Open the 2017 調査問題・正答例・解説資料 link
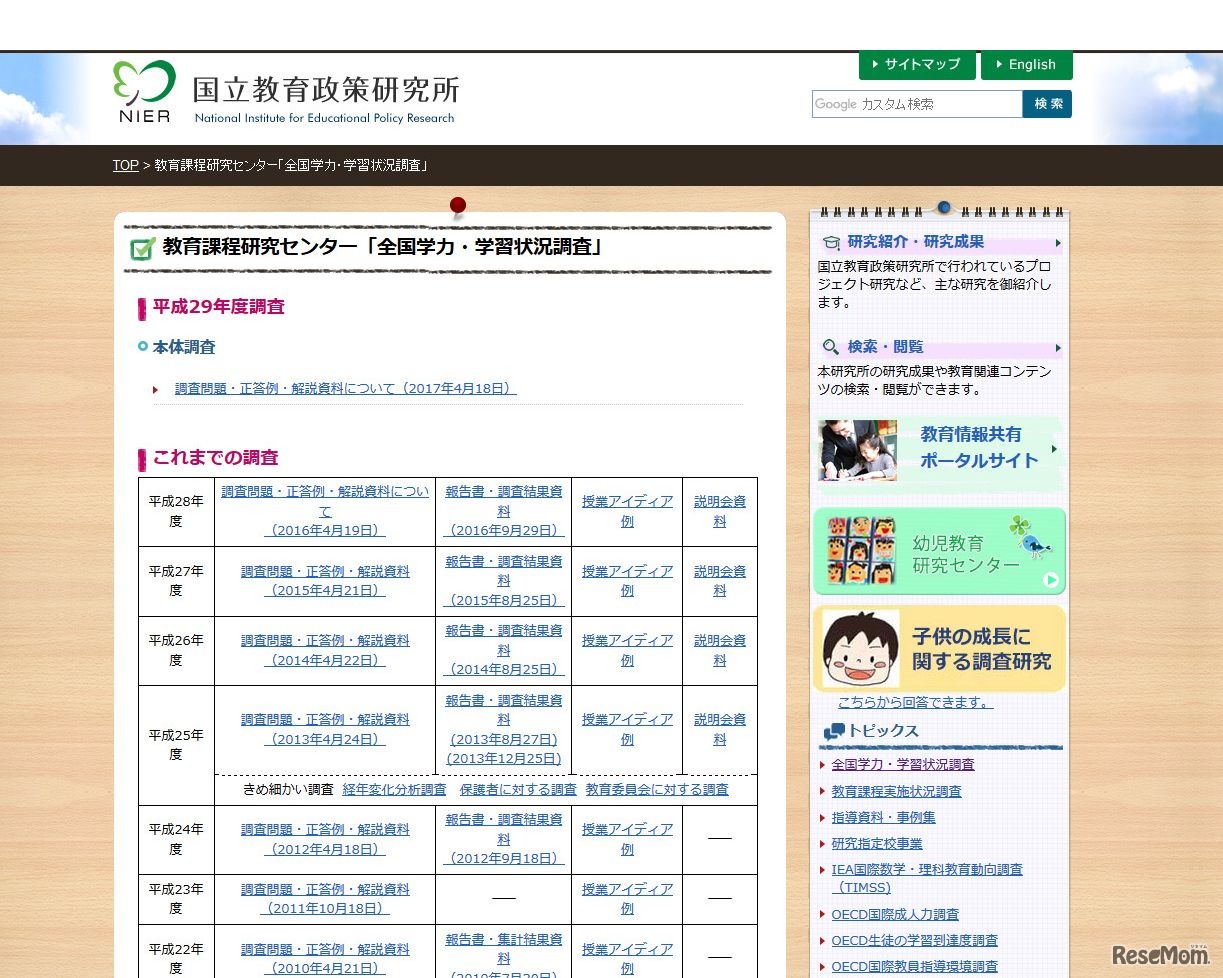1223x978 pixels. 345,388
